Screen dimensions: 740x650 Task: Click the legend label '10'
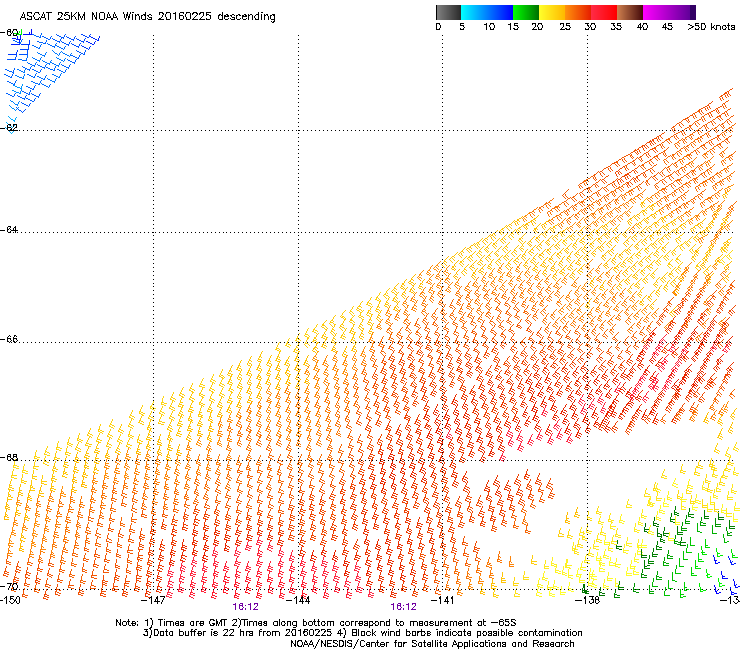(x=489, y=27)
